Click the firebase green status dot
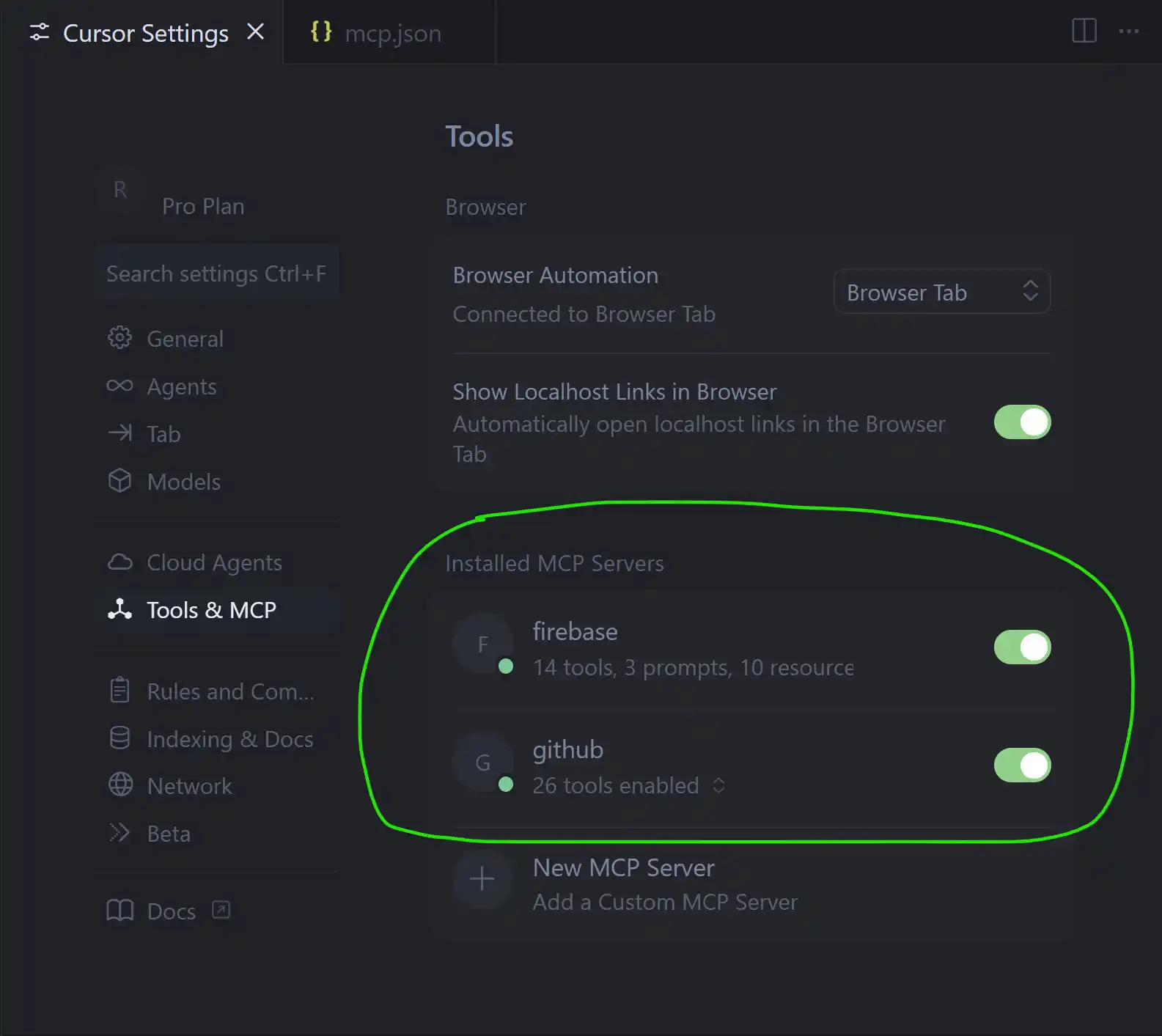Screen dimensions: 1162x1036 pyautogui.click(x=505, y=666)
